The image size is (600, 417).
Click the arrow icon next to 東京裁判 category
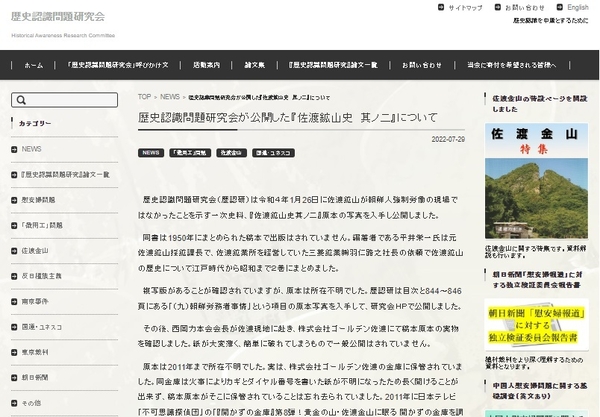[15, 352]
